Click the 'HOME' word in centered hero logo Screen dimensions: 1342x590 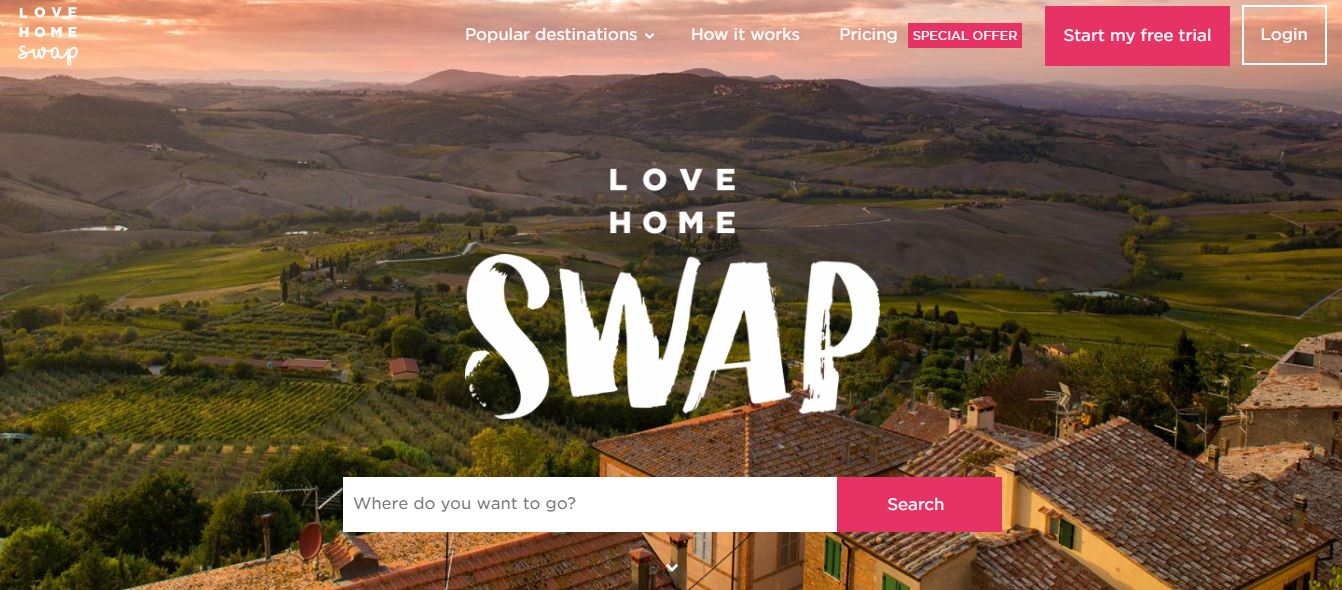pos(673,222)
